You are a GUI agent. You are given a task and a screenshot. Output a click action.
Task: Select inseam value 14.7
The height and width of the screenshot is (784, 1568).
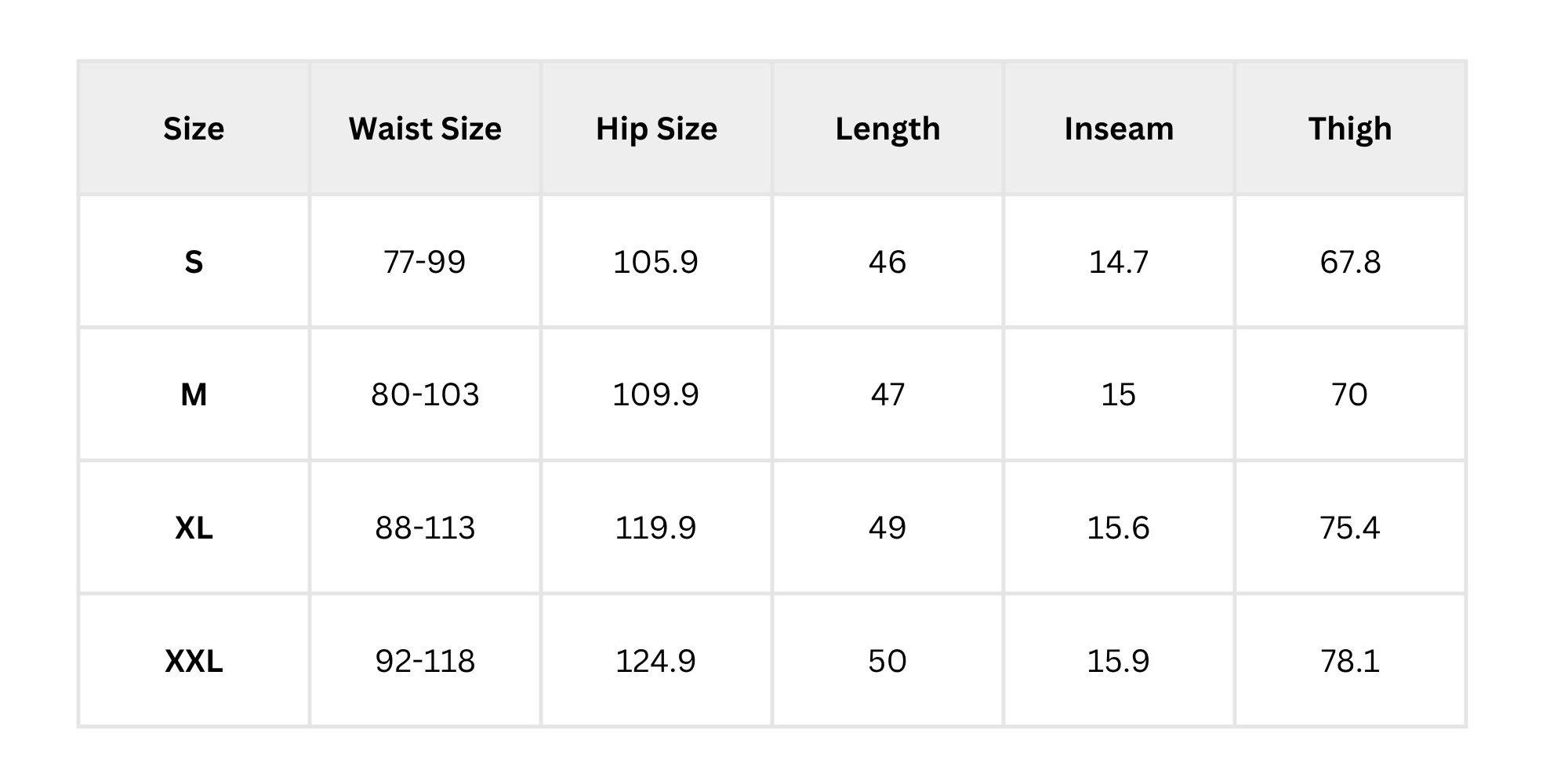click(1119, 262)
